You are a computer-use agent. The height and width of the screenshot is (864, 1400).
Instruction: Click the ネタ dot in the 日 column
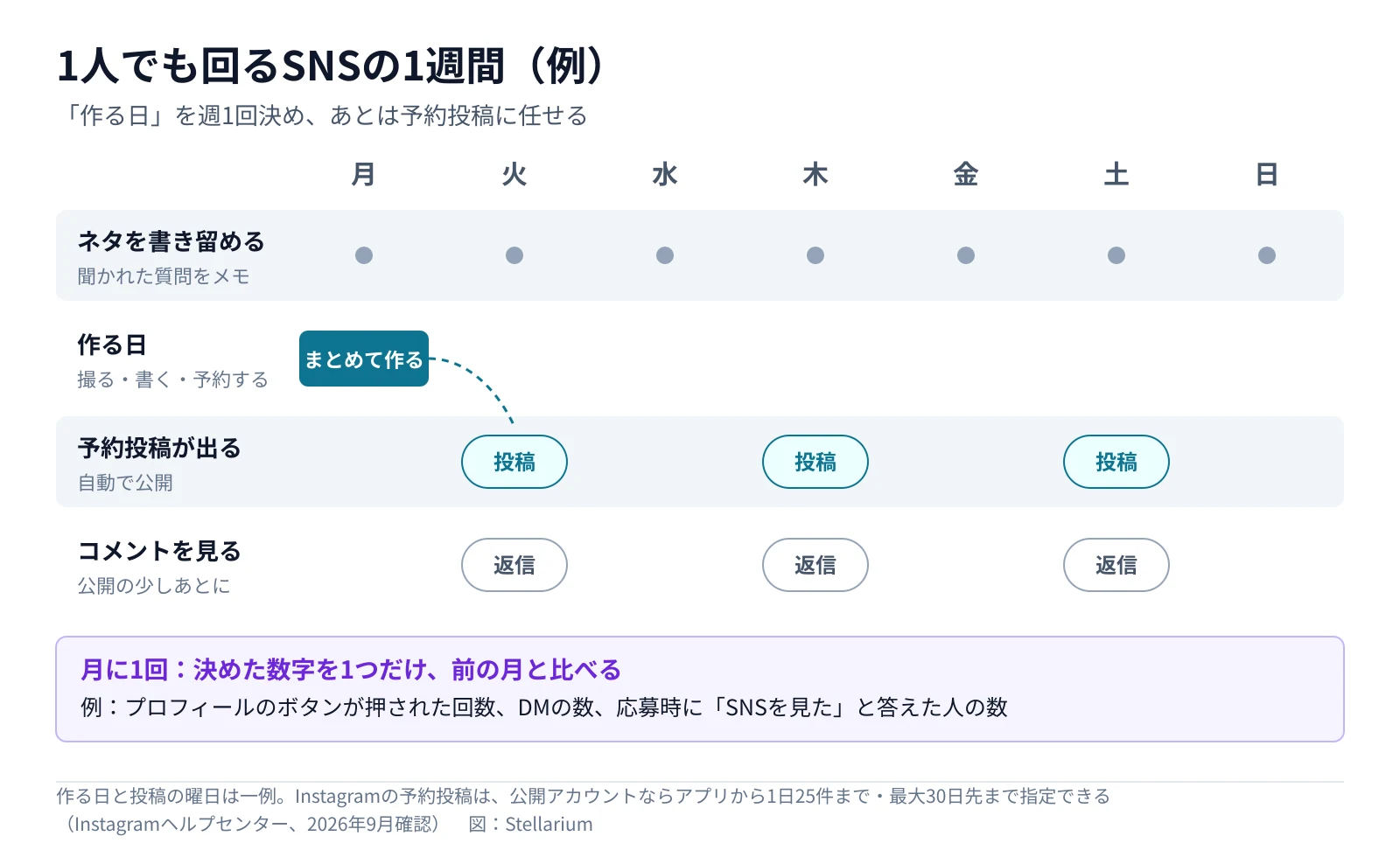coord(1267,255)
